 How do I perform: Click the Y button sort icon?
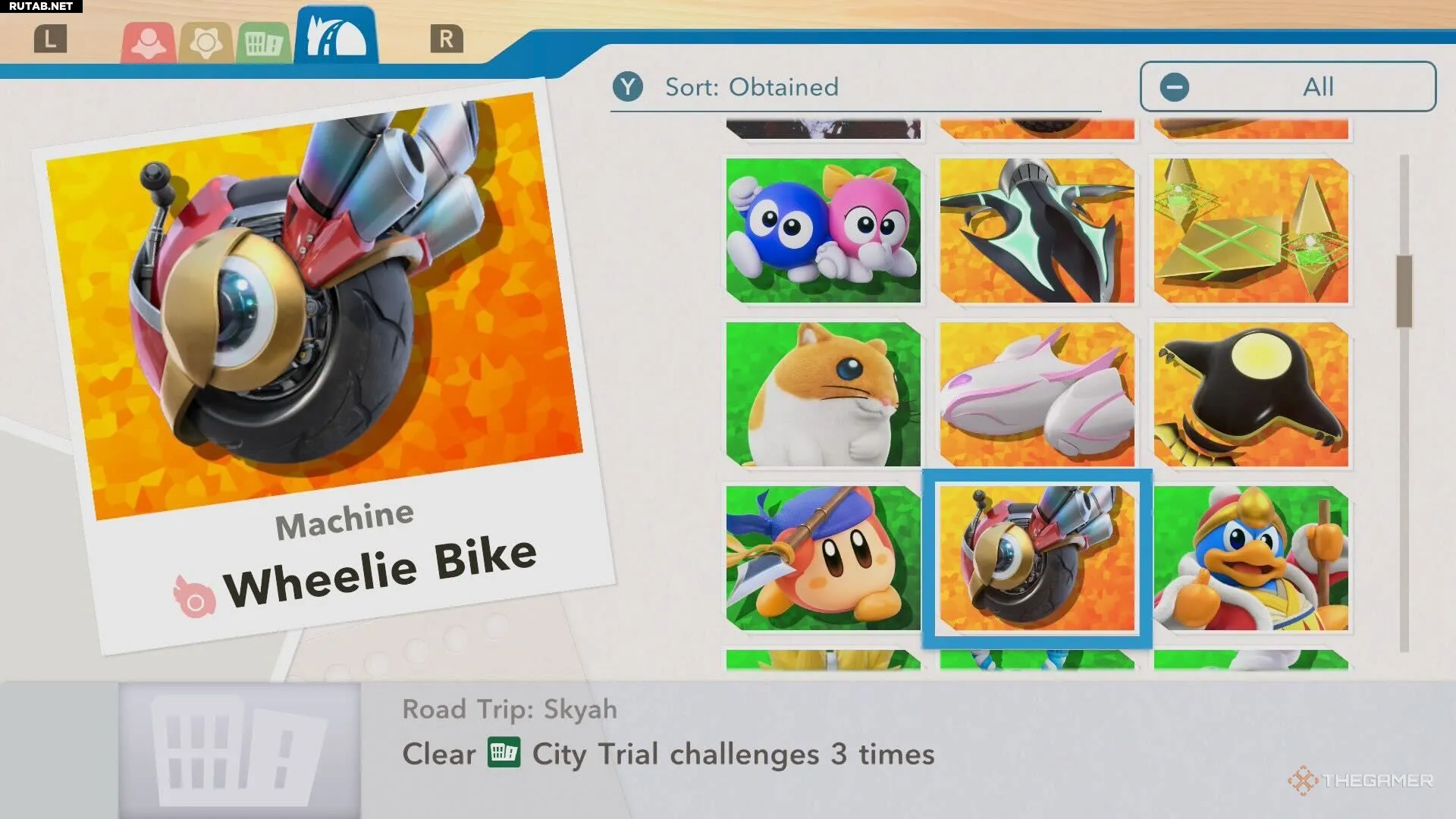pyautogui.click(x=628, y=87)
